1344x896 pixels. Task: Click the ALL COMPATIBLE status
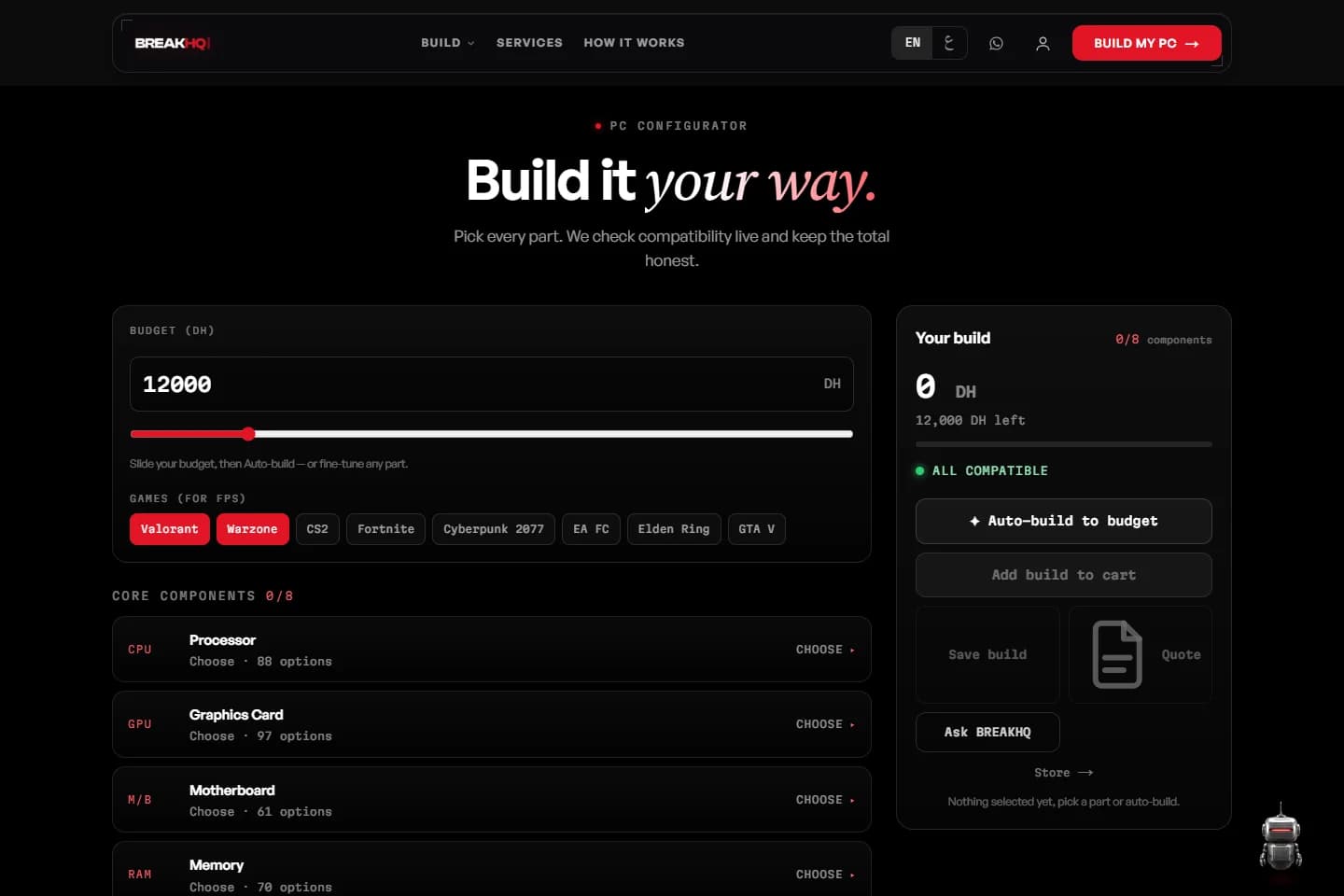point(982,471)
